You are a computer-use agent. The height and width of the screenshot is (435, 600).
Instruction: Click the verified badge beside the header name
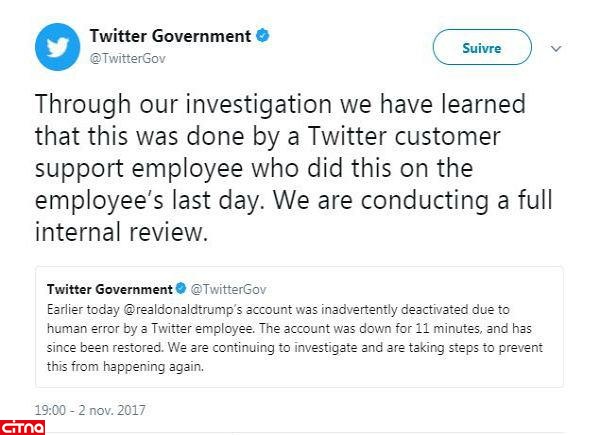263,37
